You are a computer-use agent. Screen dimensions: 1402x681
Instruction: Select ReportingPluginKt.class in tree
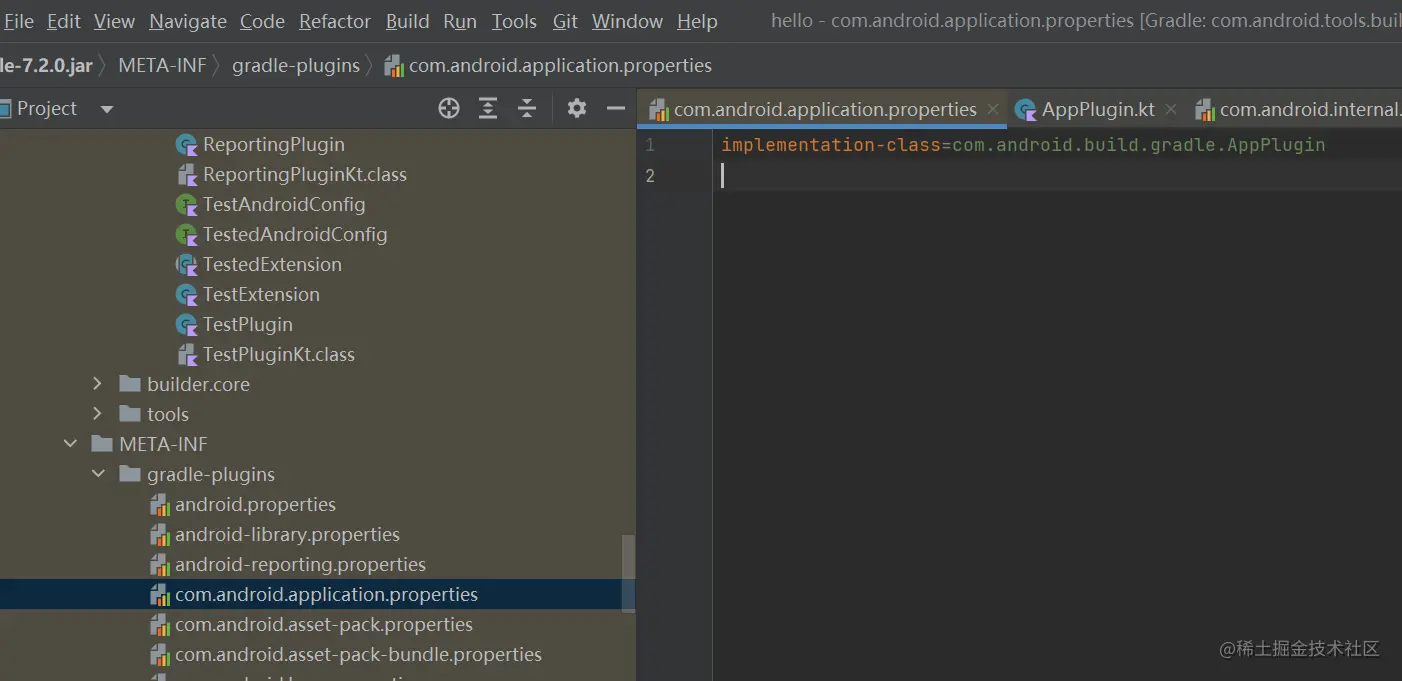pyautogui.click(x=305, y=174)
